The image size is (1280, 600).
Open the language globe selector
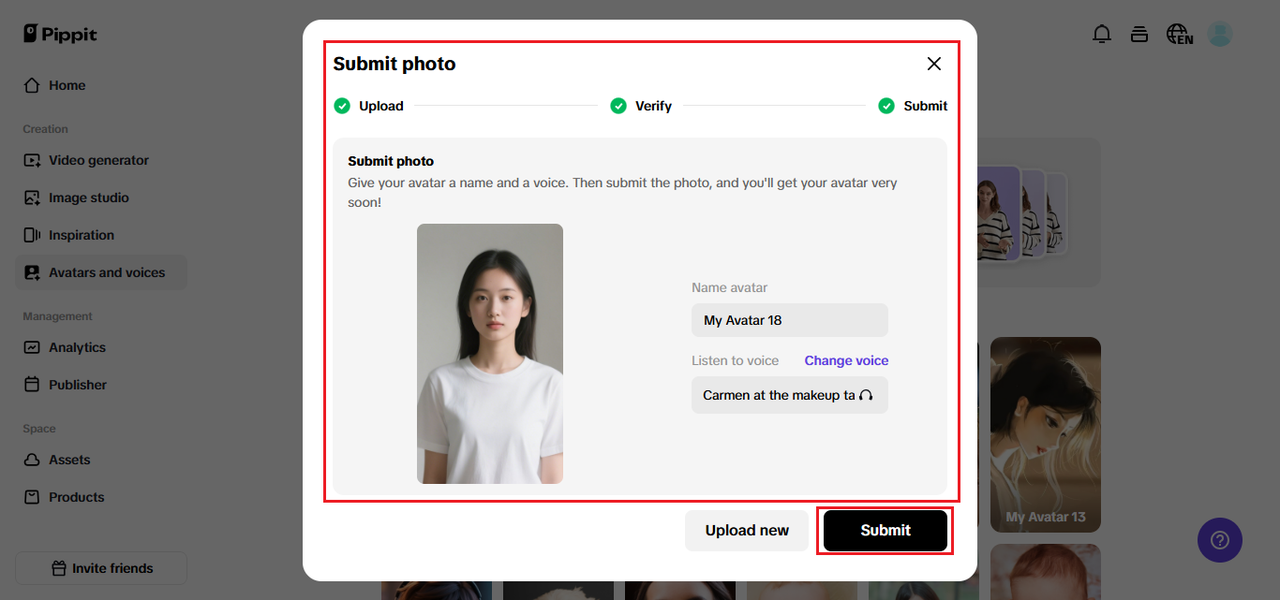[x=1179, y=34]
